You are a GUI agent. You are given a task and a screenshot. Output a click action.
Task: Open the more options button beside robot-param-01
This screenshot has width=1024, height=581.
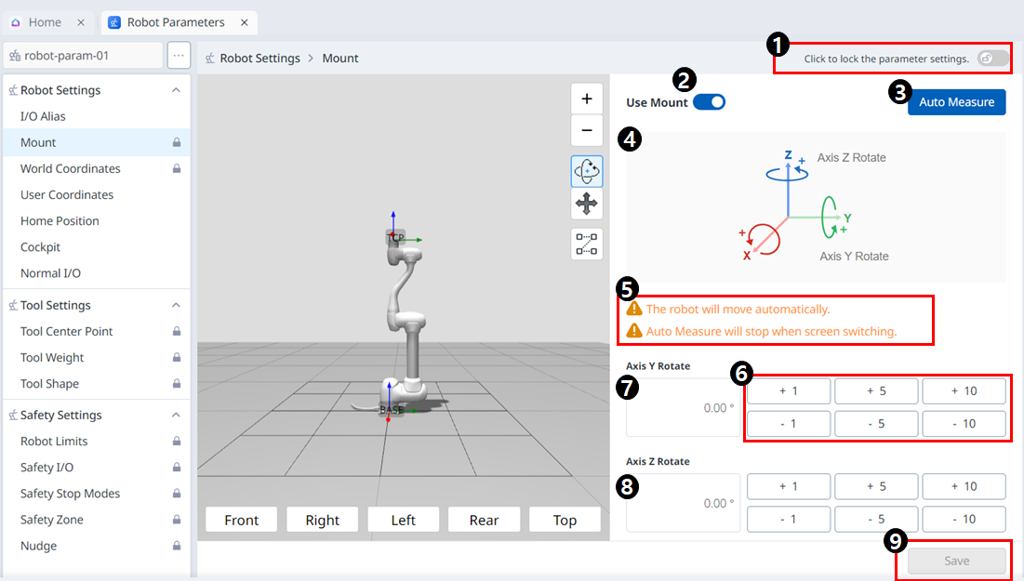(x=178, y=55)
